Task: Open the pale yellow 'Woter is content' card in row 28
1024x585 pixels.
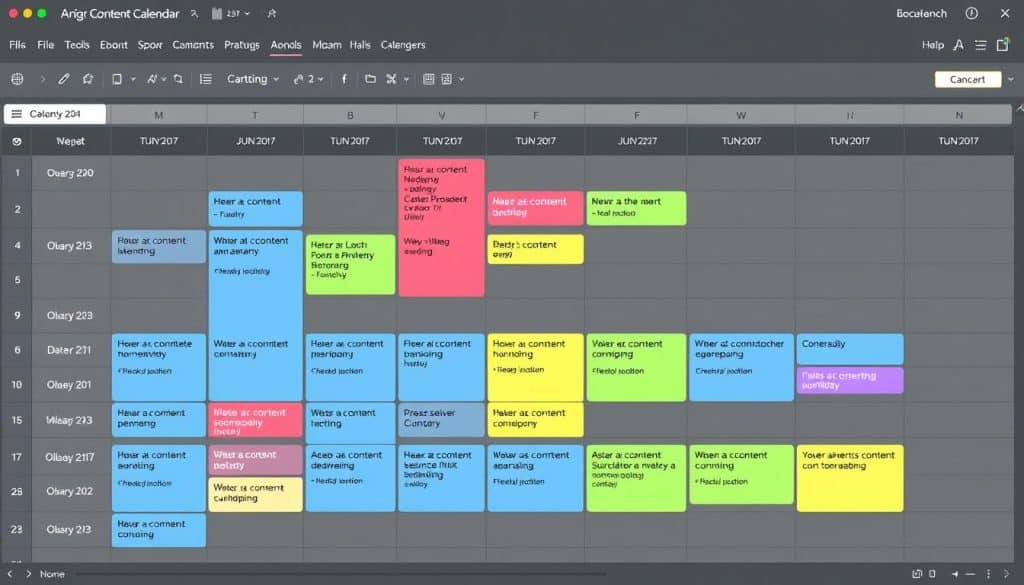Action: click(255, 494)
